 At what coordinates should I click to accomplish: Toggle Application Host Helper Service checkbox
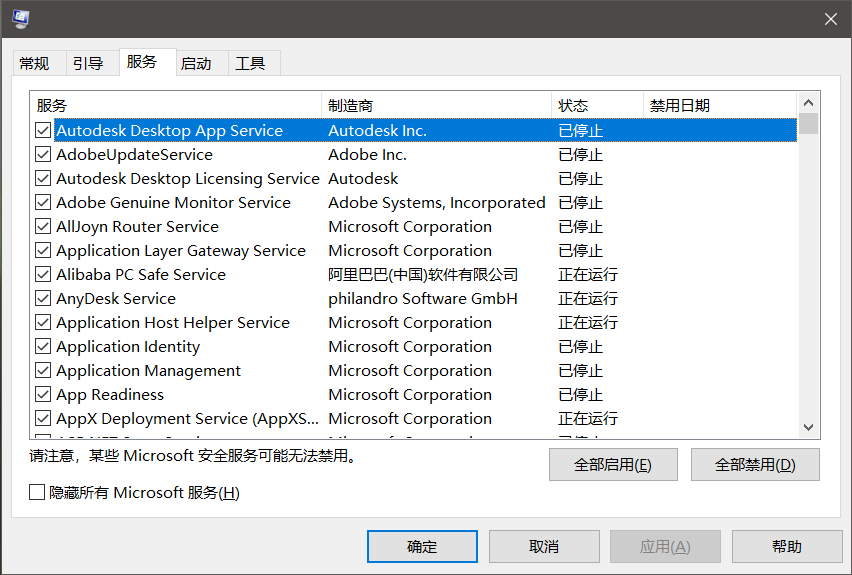click(x=43, y=322)
